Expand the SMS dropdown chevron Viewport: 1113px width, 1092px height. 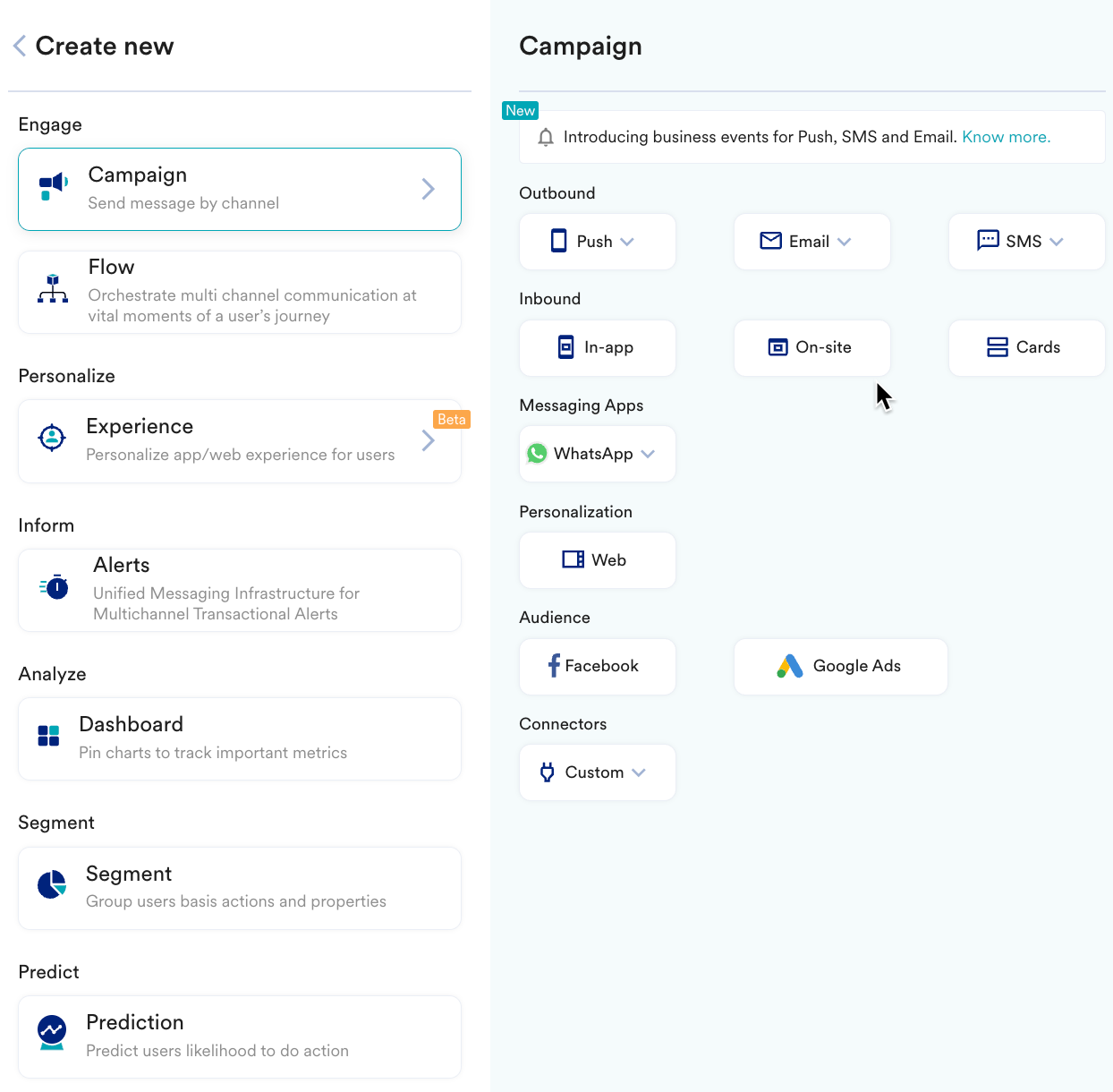pos(1057,242)
